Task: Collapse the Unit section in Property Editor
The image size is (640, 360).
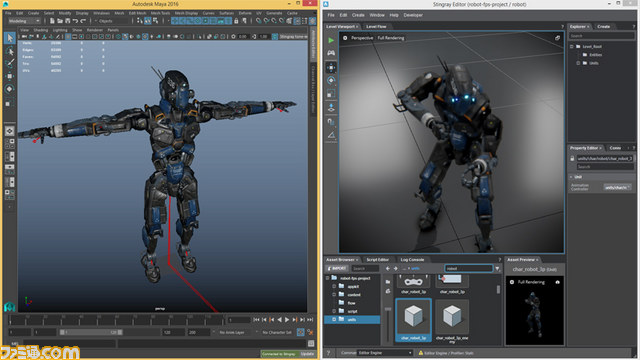Action: pos(571,177)
